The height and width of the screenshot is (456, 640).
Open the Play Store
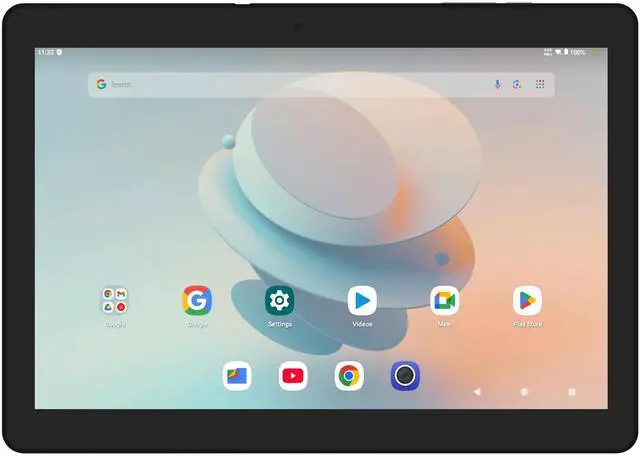[527, 300]
